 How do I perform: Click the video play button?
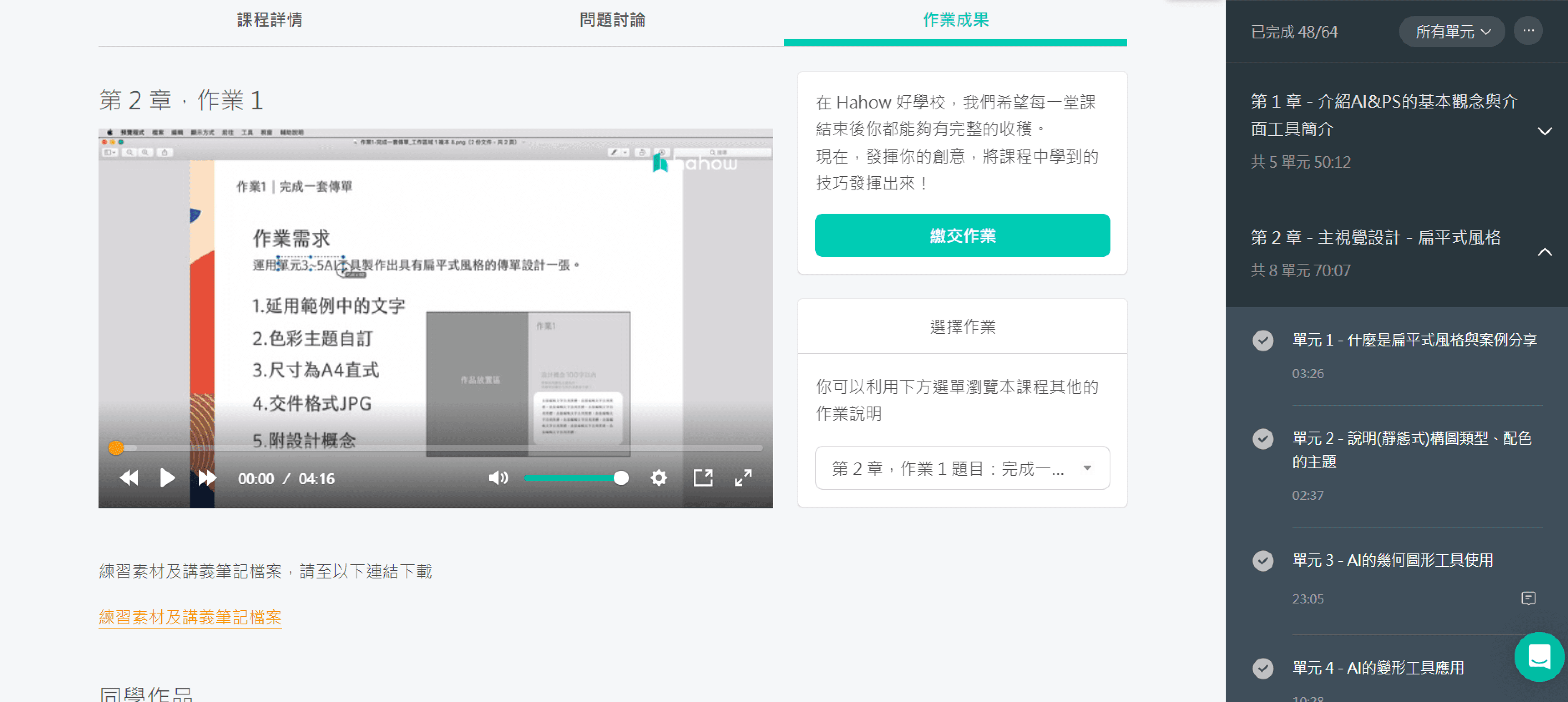tap(167, 478)
